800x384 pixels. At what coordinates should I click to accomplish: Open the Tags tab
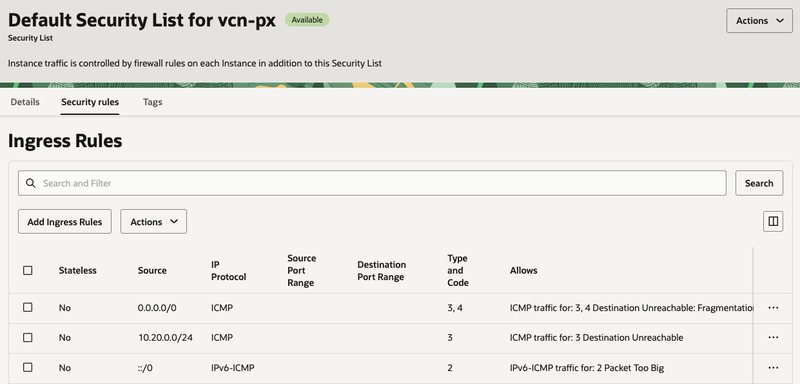point(153,102)
